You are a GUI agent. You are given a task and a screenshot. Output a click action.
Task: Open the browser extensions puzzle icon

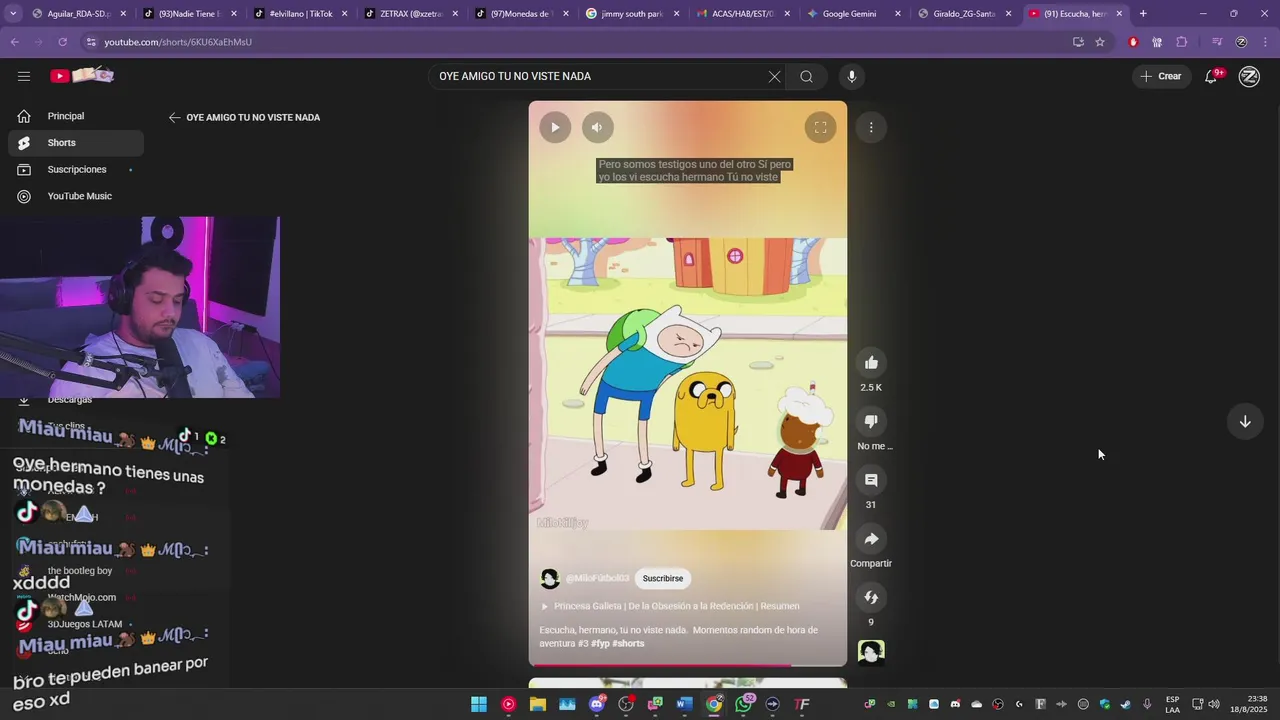point(1182,42)
